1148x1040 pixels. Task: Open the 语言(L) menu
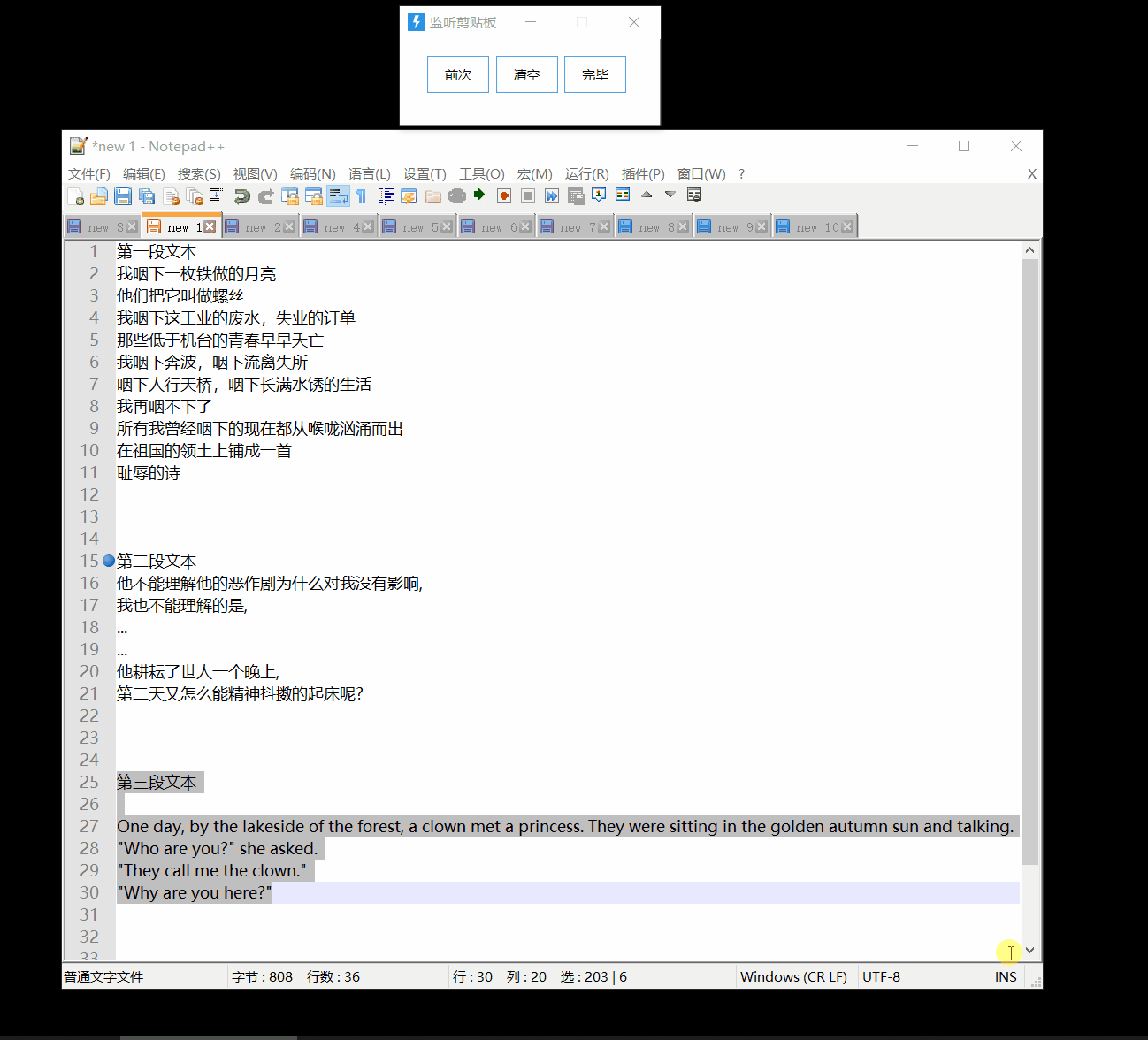[x=370, y=173]
